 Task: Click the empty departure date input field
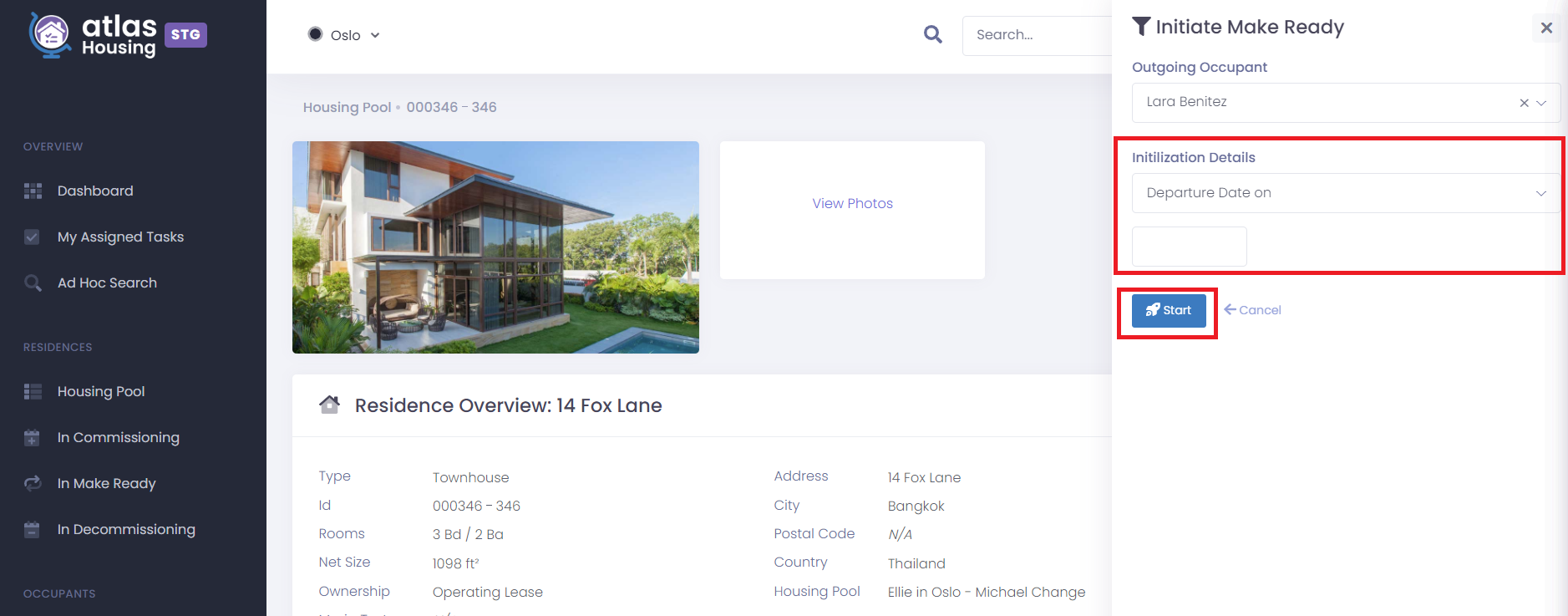pyautogui.click(x=1189, y=247)
